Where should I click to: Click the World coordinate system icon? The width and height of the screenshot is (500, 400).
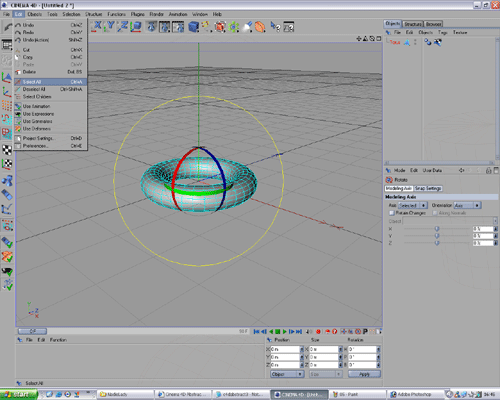coord(136,26)
